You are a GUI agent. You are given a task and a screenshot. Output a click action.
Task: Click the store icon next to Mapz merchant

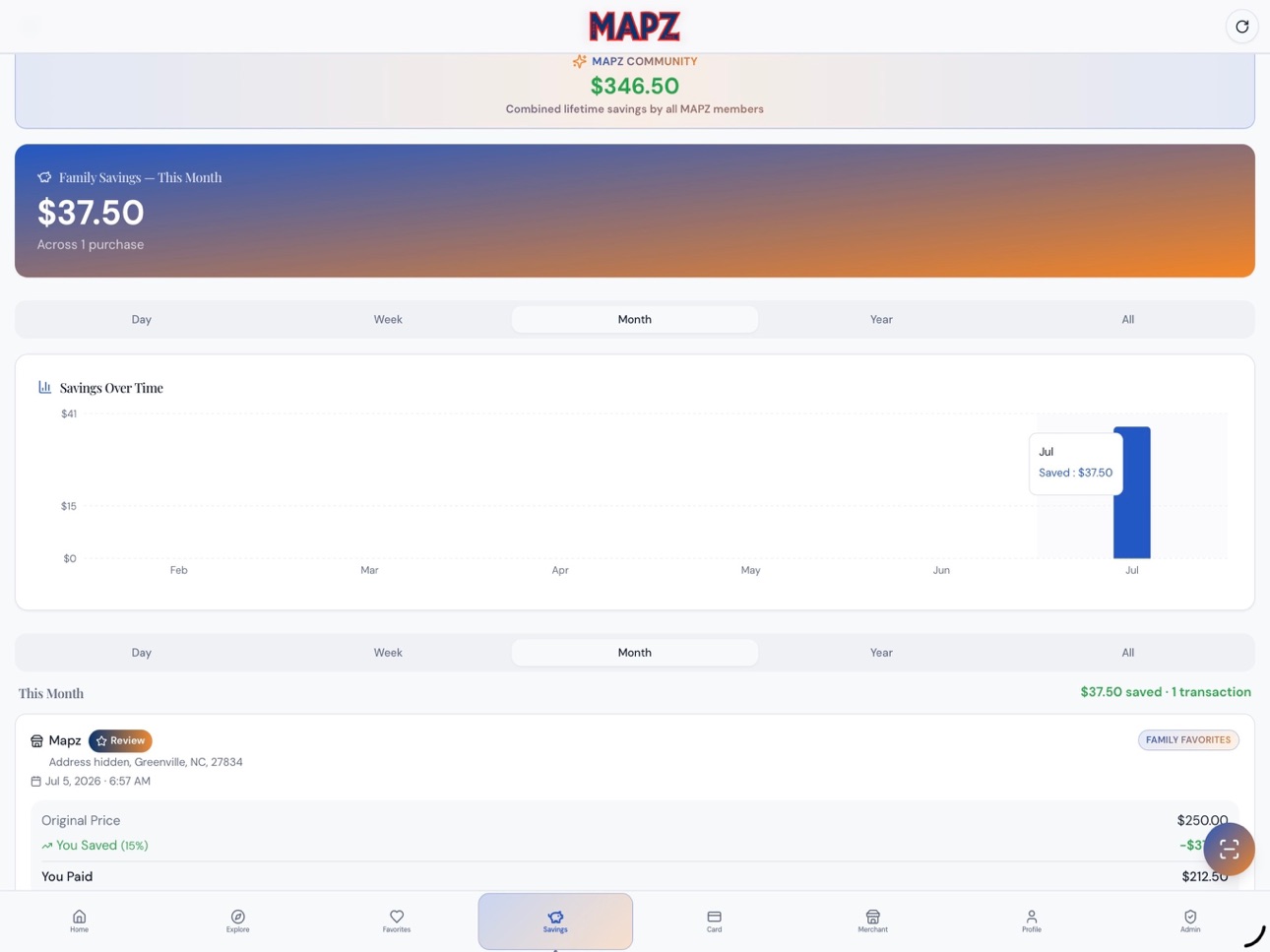pyautogui.click(x=36, y=740)
